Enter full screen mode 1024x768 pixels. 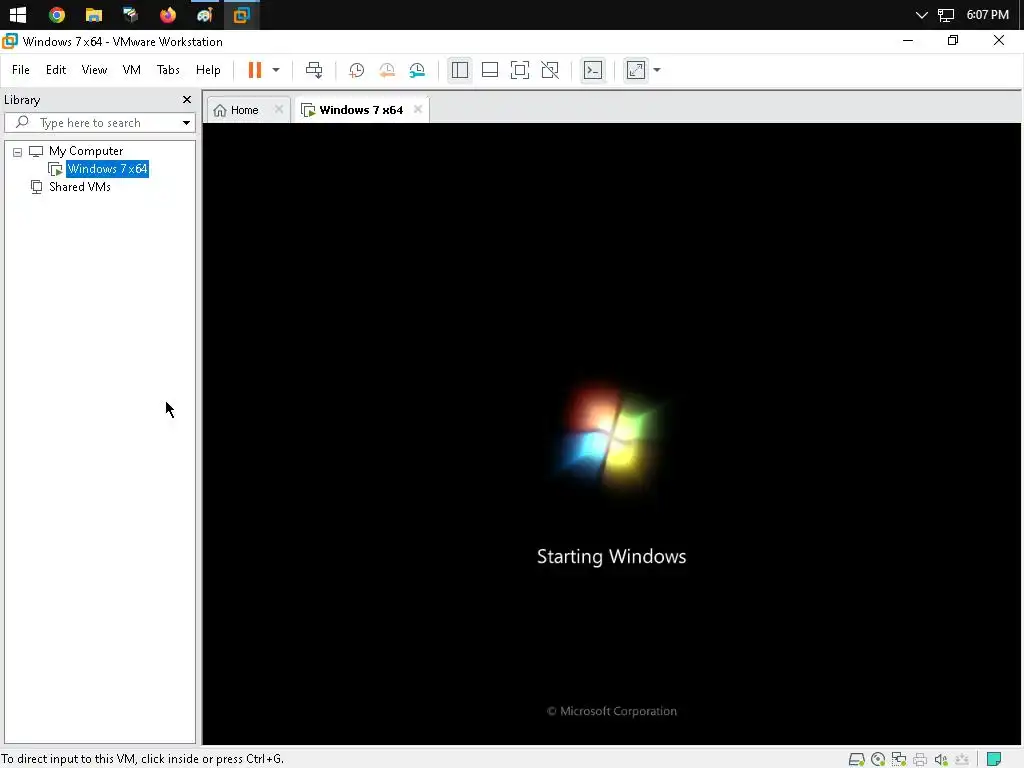(520, 70)
